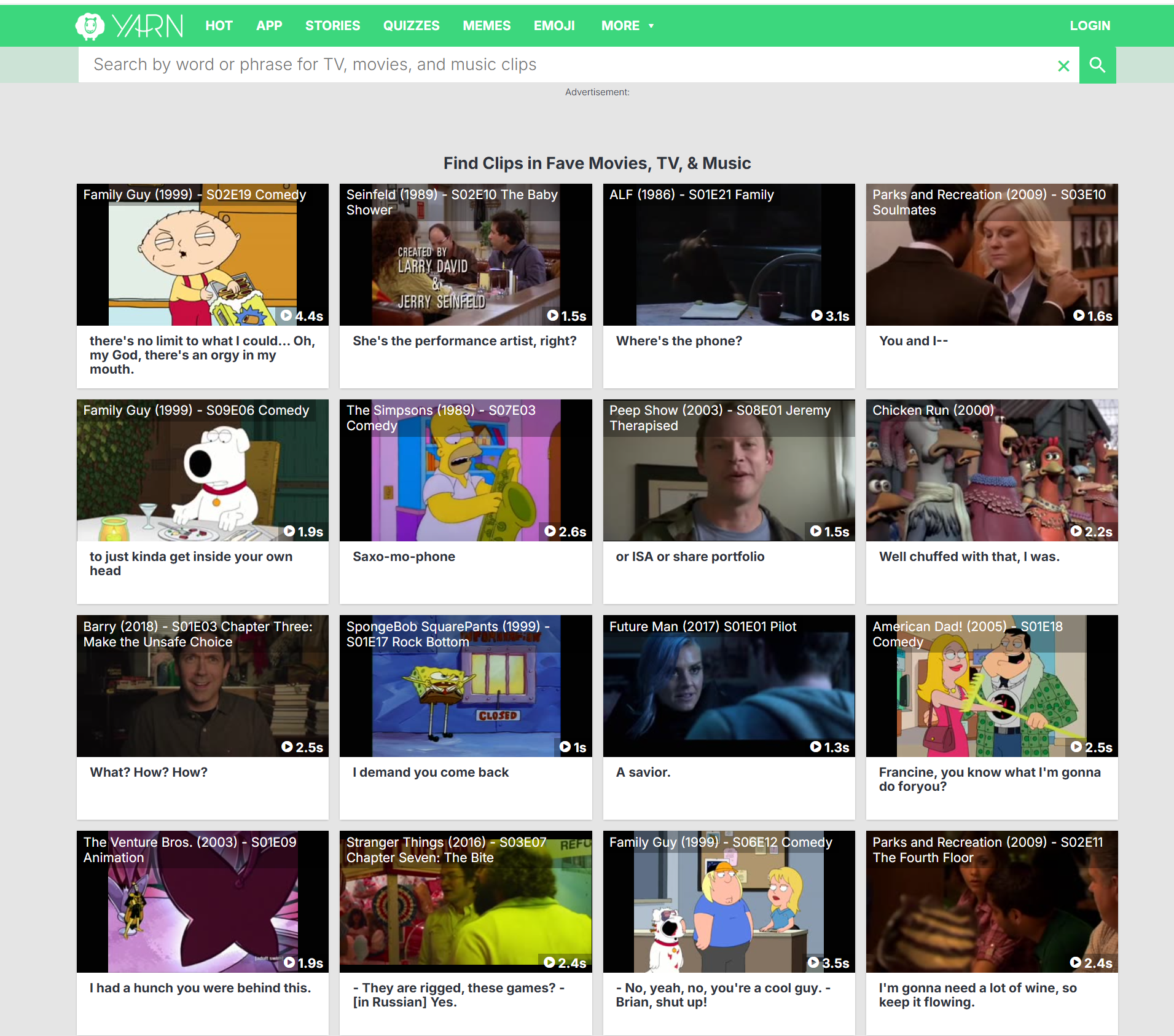The image size is (1174, 1036).
Task: Click the play icon on the SpongeBob clip
Action: [x=565, y=747]
